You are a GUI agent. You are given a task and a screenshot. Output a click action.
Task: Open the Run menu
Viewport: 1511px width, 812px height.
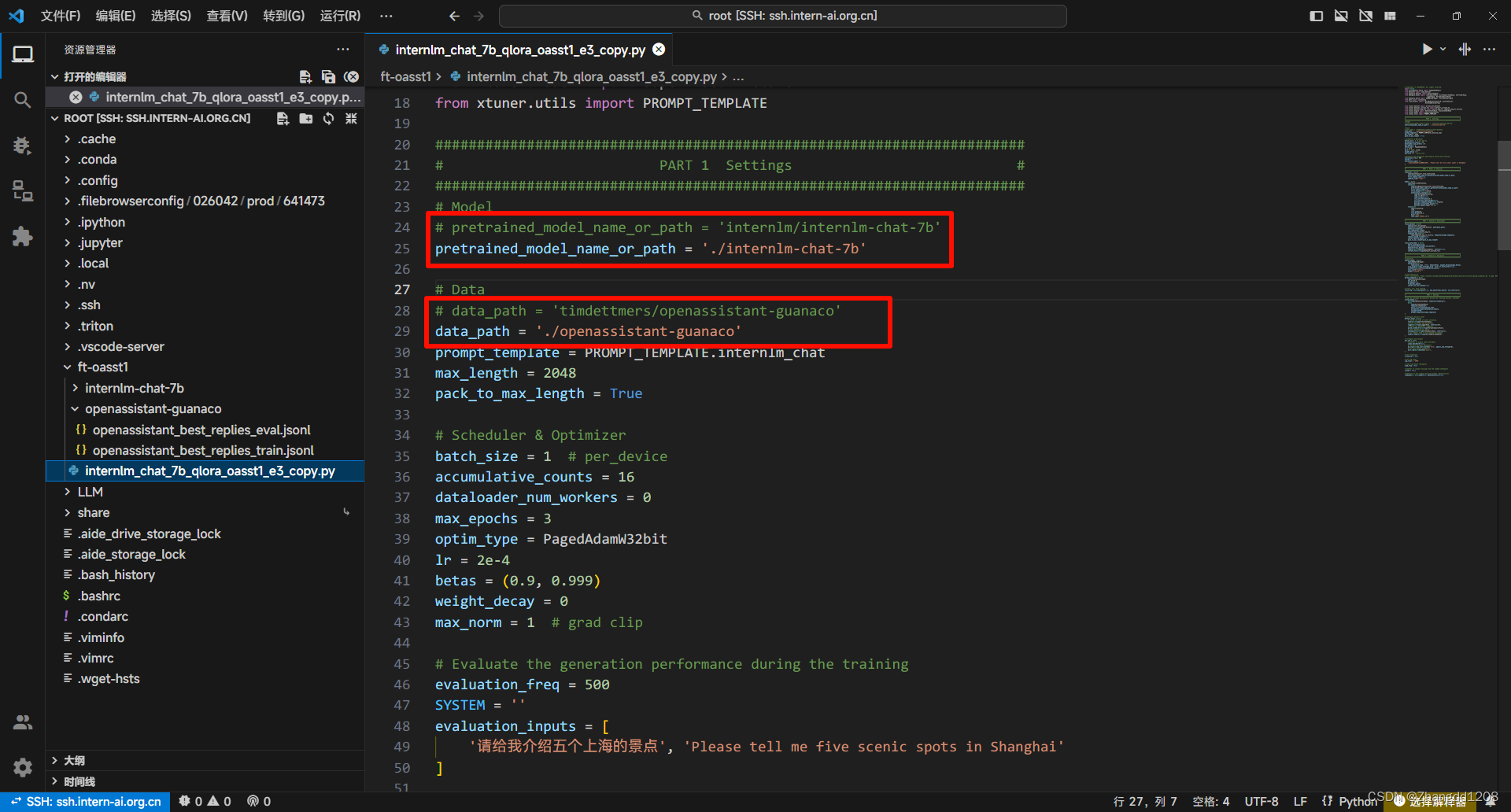click(340, 16)
